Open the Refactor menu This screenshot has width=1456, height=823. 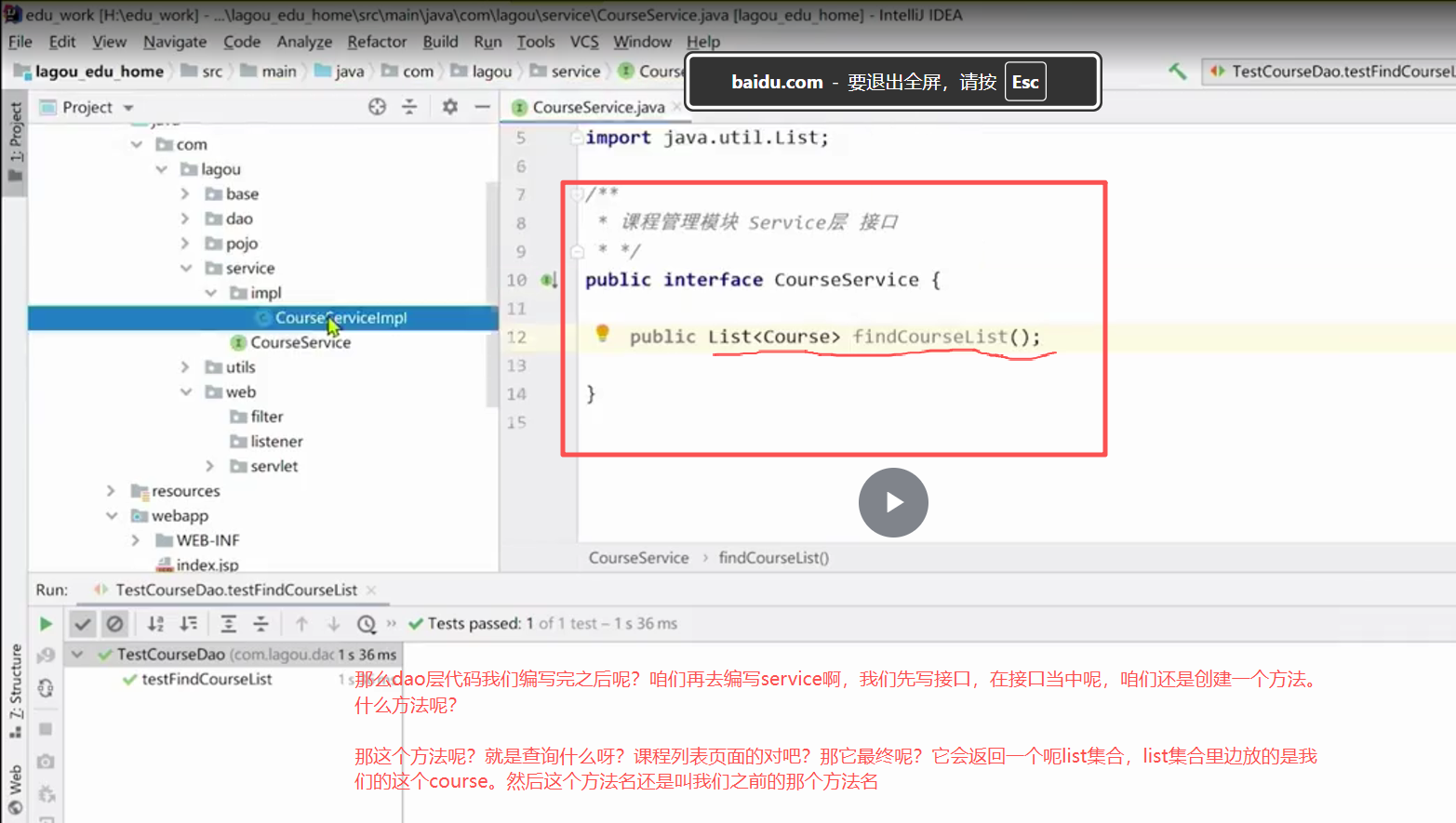pyautogui.click(x=377, y=42)
